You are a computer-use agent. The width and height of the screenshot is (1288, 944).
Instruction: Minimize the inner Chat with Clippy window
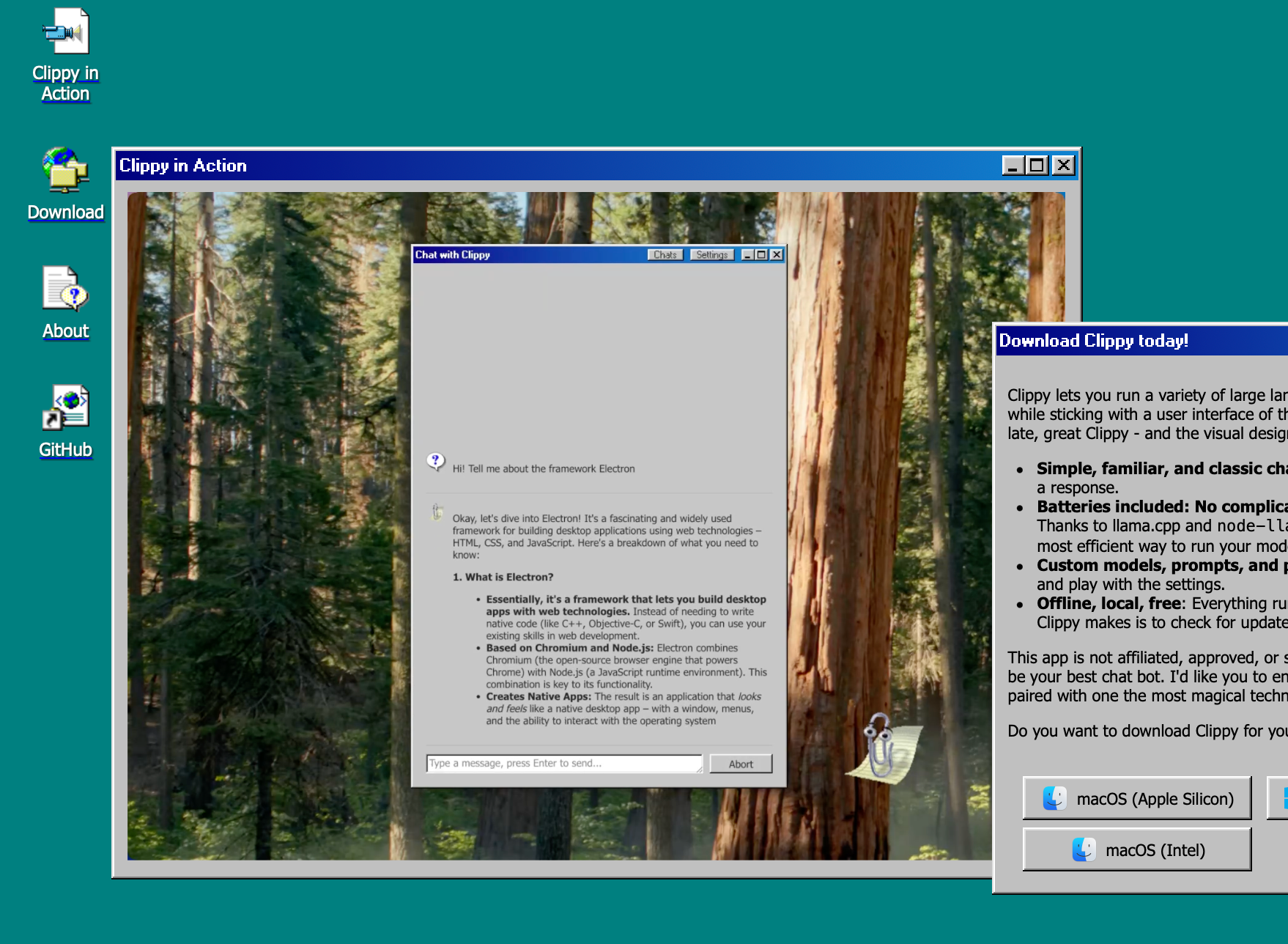tap(747, 255)
